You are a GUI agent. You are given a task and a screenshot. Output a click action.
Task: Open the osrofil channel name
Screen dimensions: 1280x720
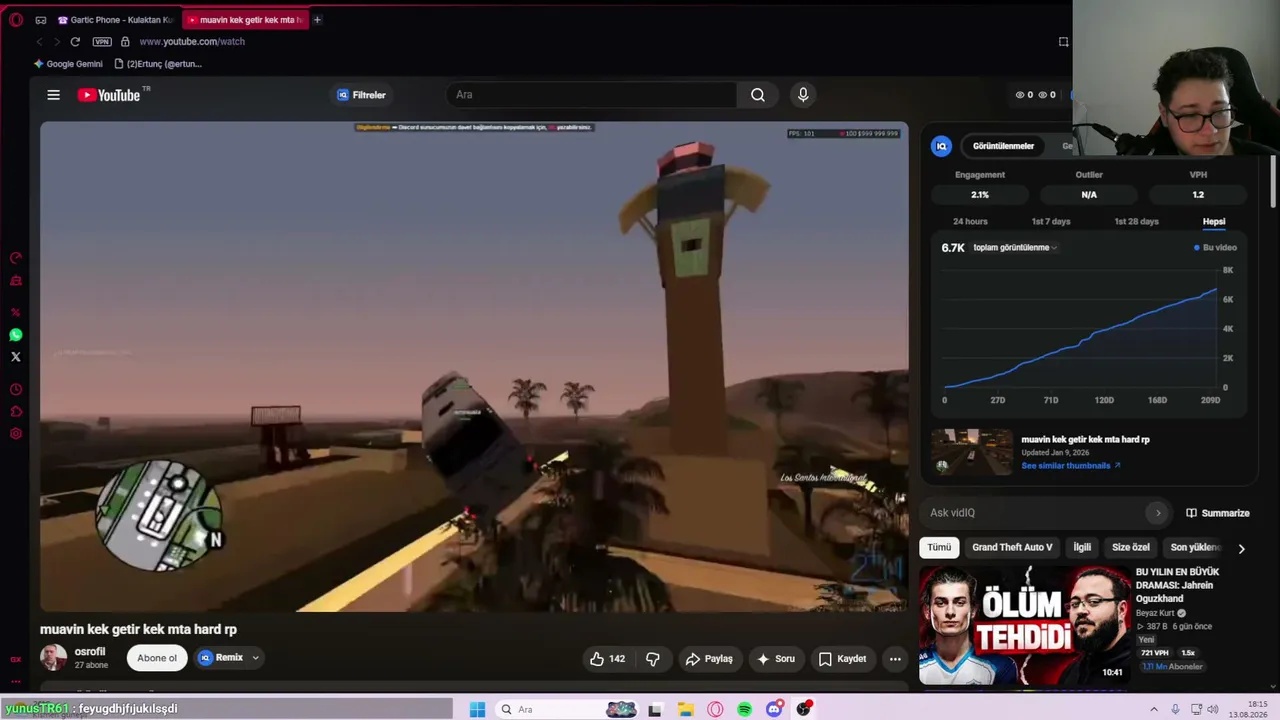90,652
